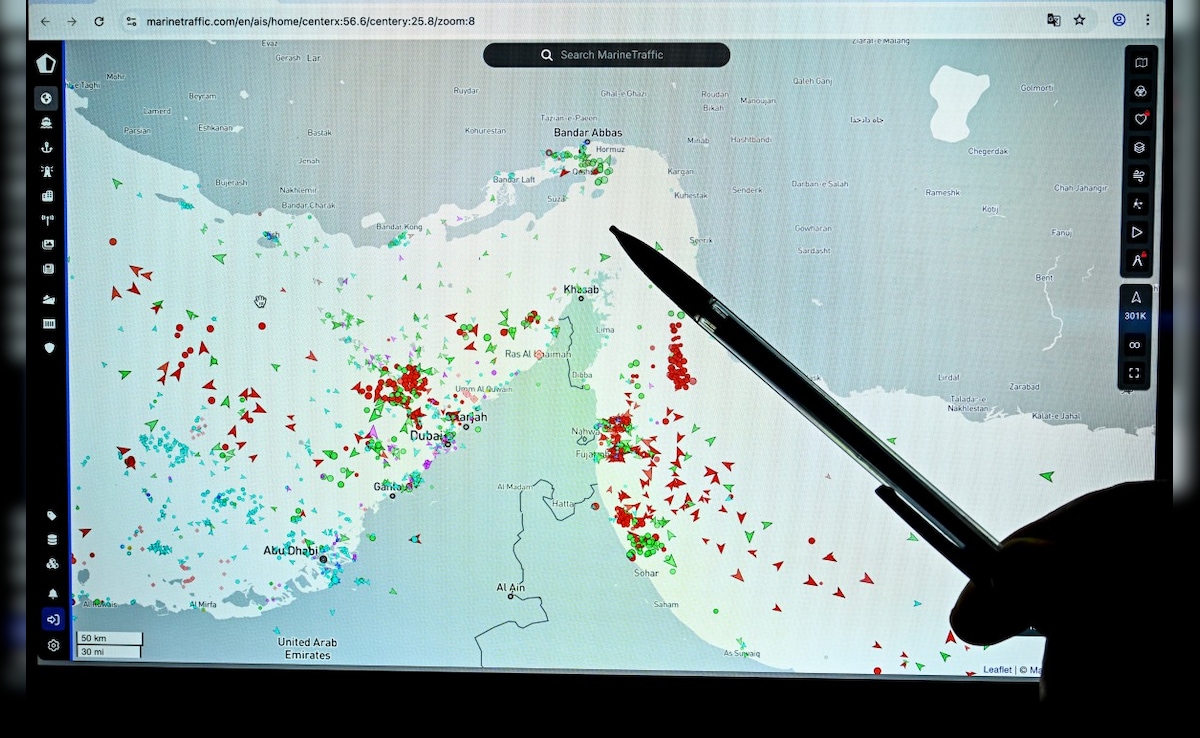Open the photos gallery icon in sidebar
This screenshot has height=738, width=1200.
(47, 244)
